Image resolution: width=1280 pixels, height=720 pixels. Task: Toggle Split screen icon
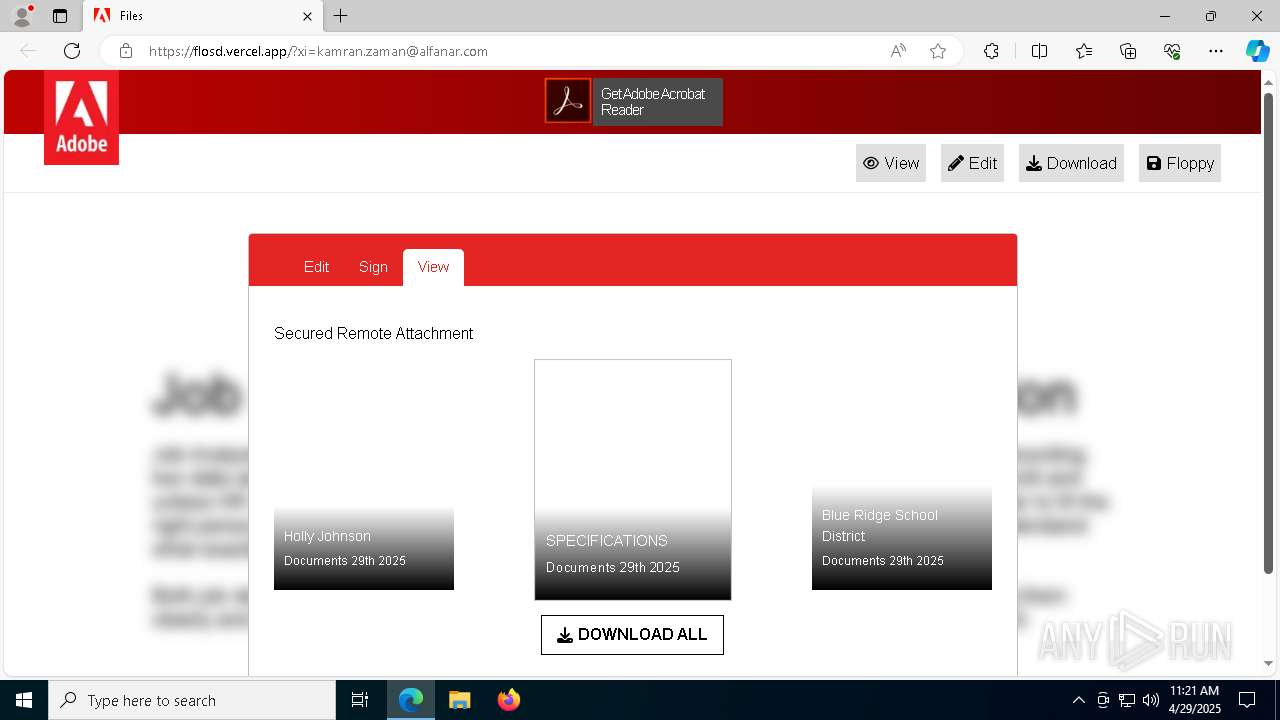coord(1039,51)
